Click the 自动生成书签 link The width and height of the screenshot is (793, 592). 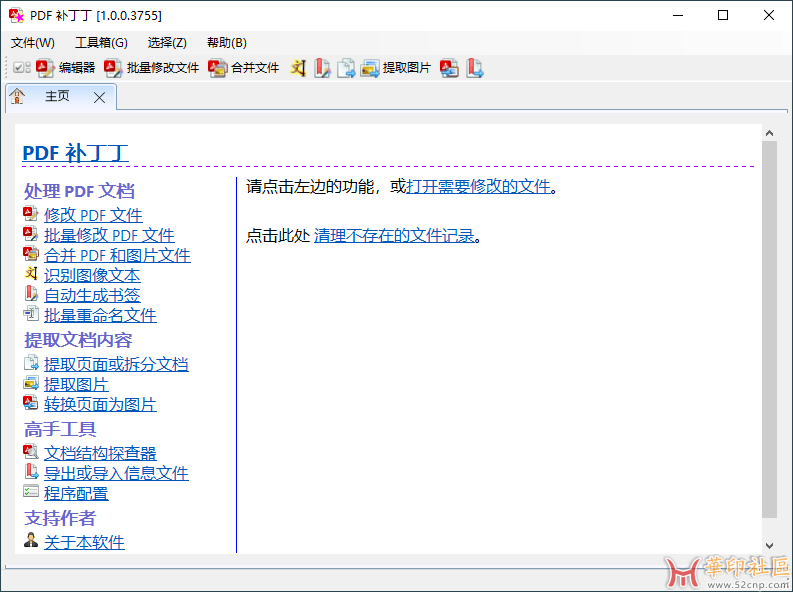point(92,296)
